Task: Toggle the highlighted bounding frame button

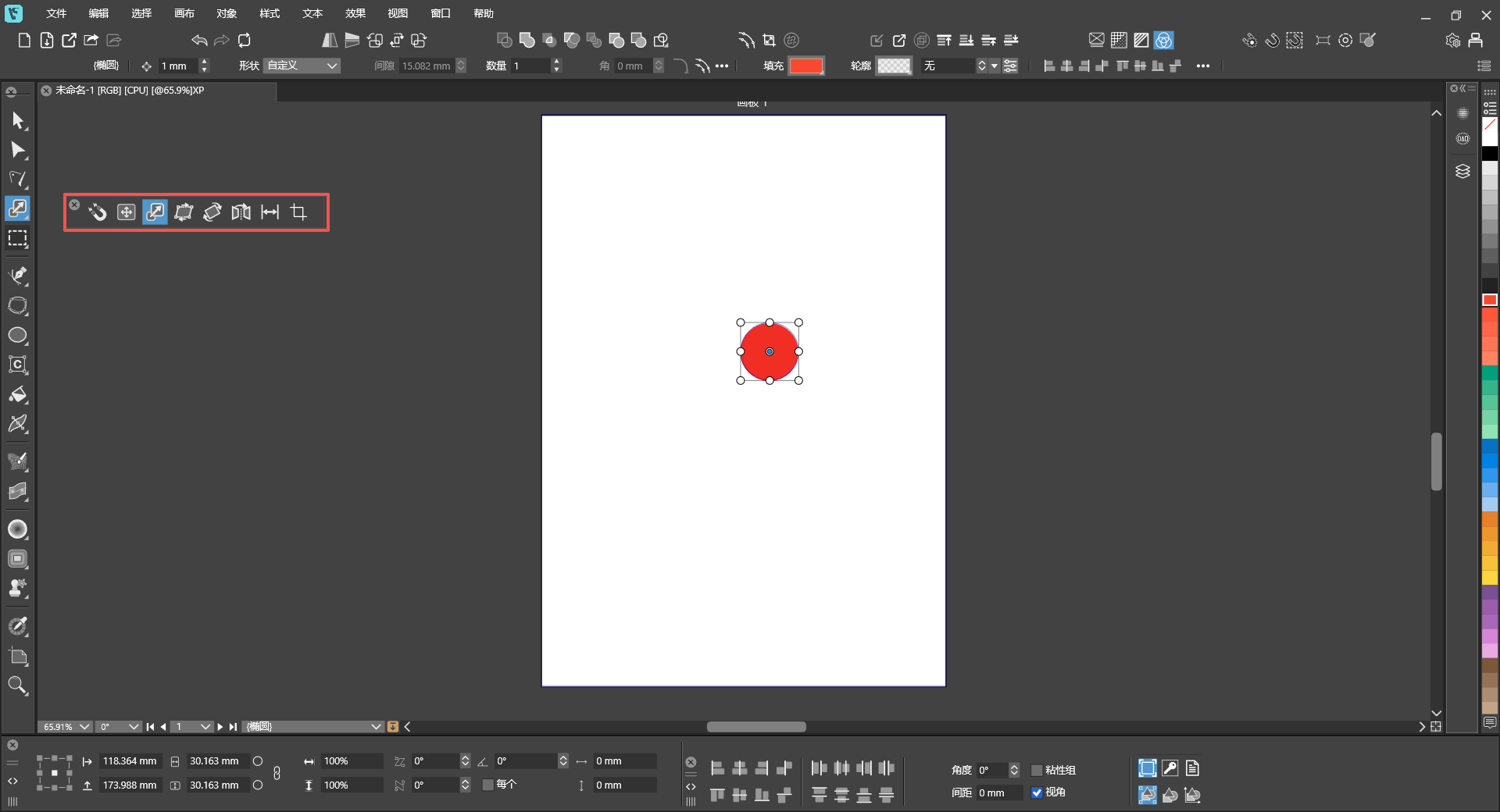Action: tap(1147, 768)
